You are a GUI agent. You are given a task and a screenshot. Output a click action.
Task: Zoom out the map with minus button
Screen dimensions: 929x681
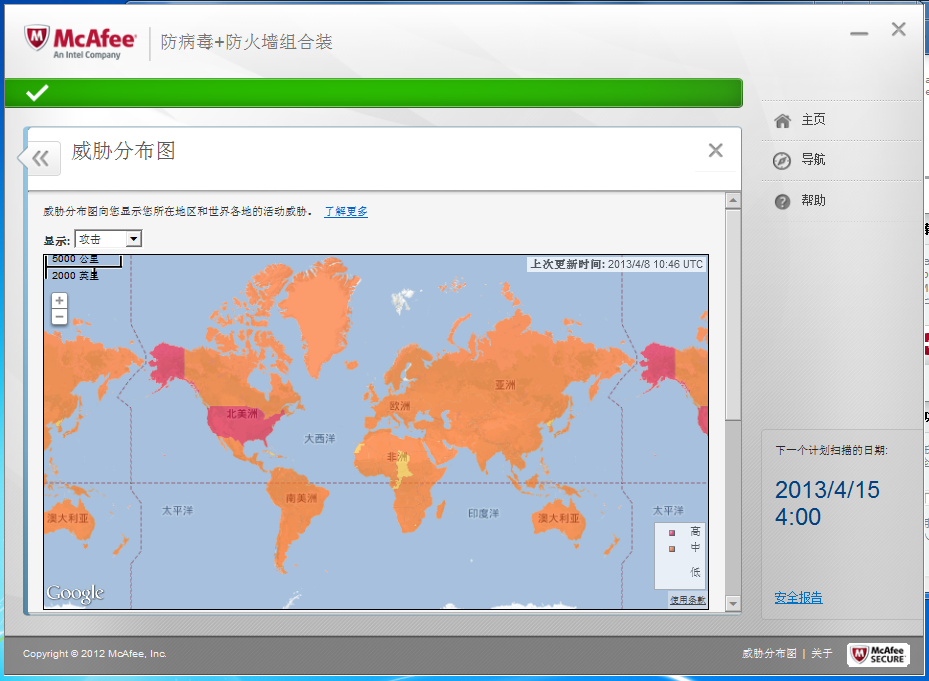(60, 316)
